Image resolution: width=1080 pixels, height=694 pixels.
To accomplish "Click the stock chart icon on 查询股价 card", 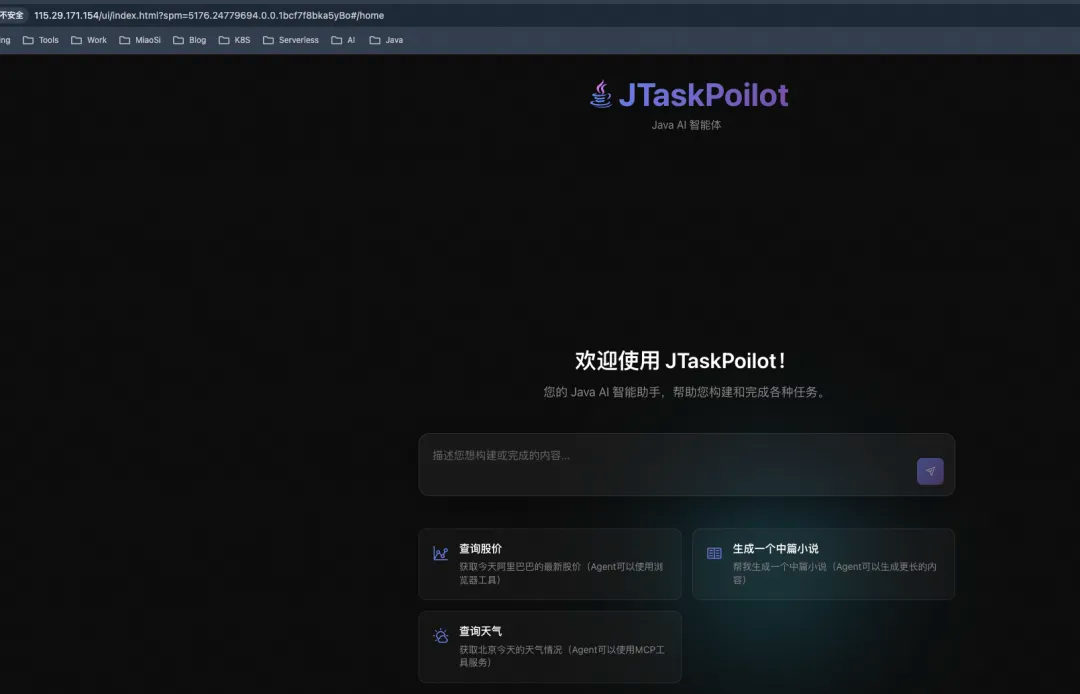I will click(440, 552).
